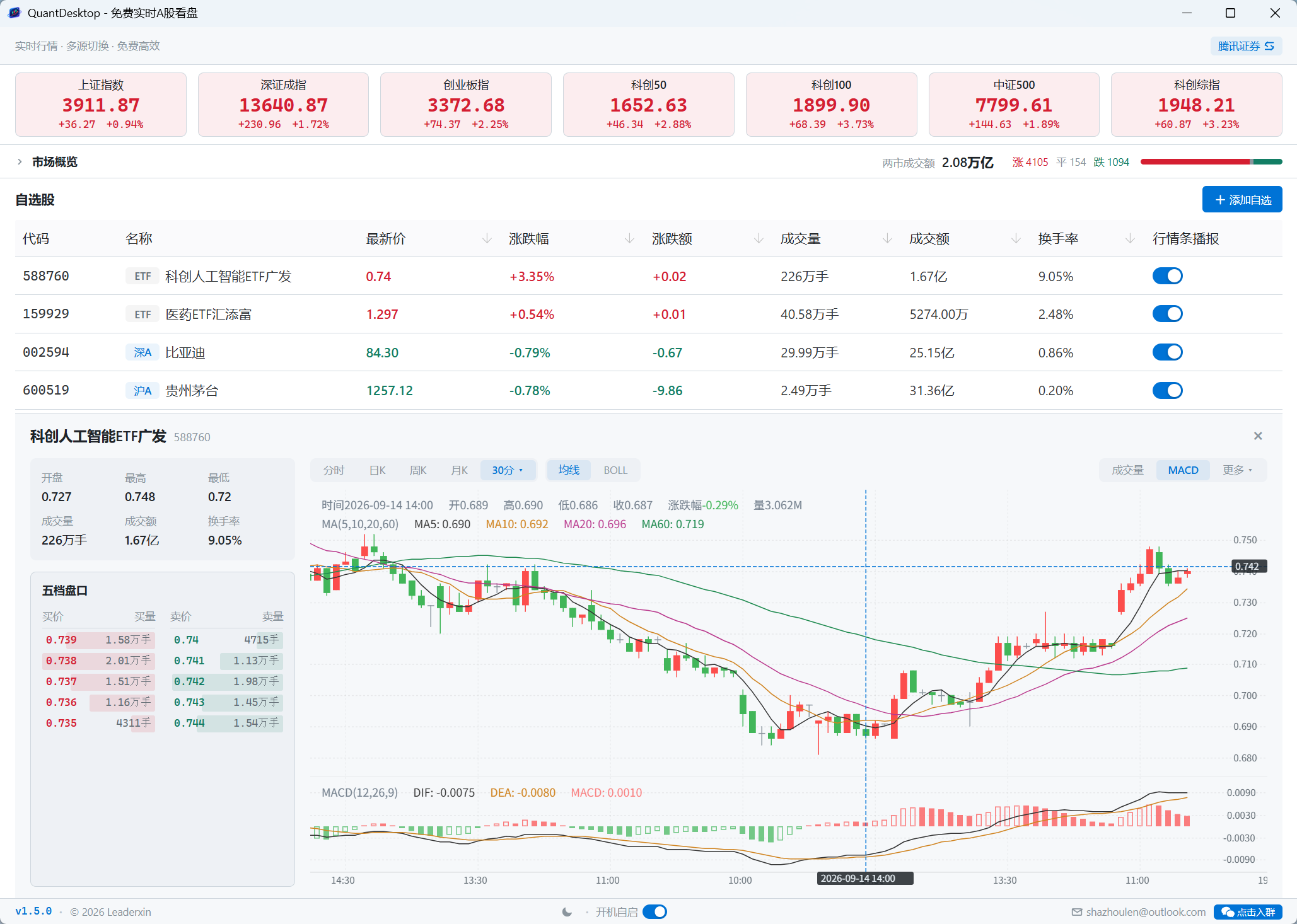Image resolution: width=1297 pixels, height=924 pixels.
Task: Toggle 行情条播报 for 比亚迪
Action: click(x=1167, y=352)
